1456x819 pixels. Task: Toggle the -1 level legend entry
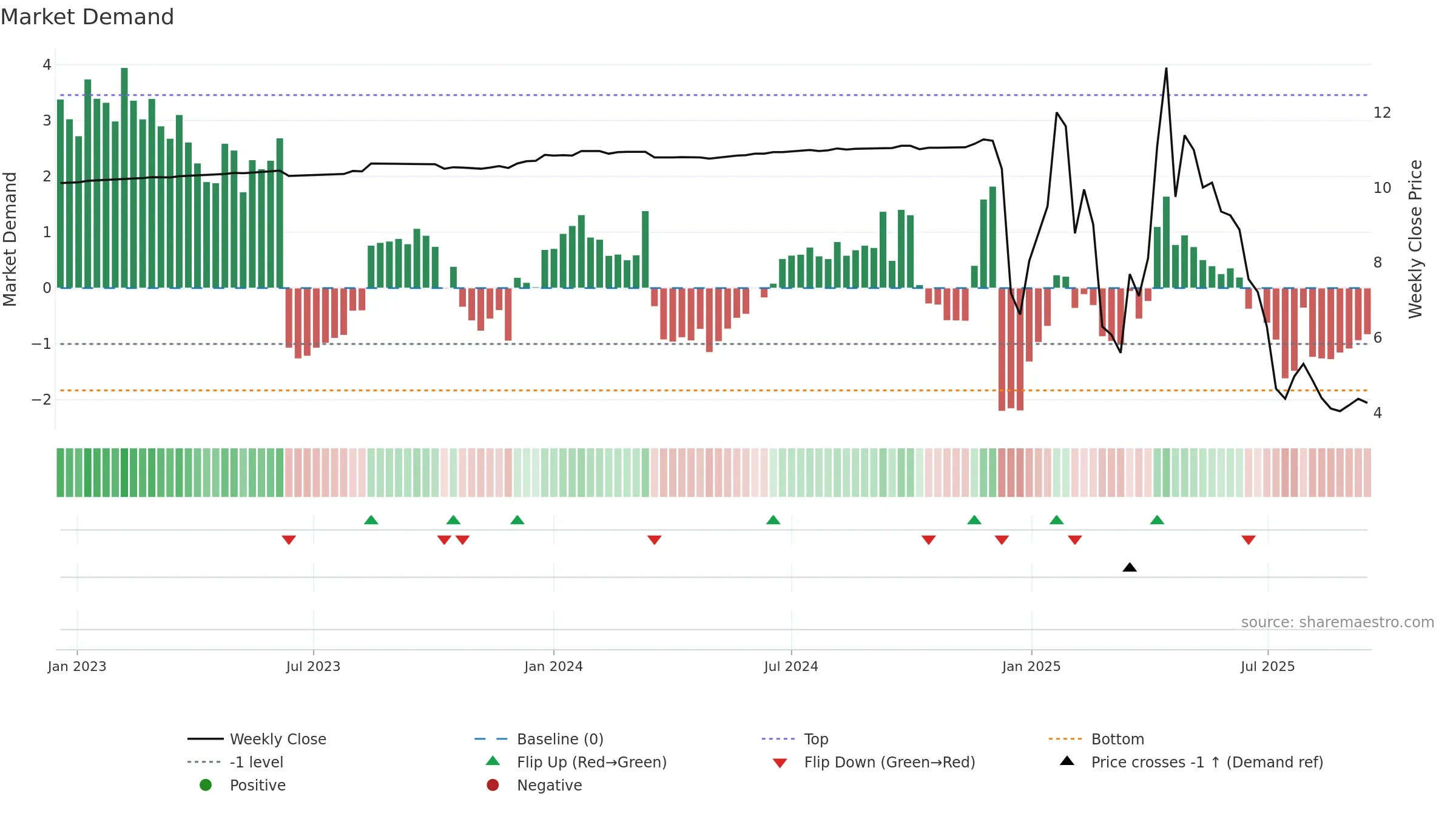pos(235,762)
